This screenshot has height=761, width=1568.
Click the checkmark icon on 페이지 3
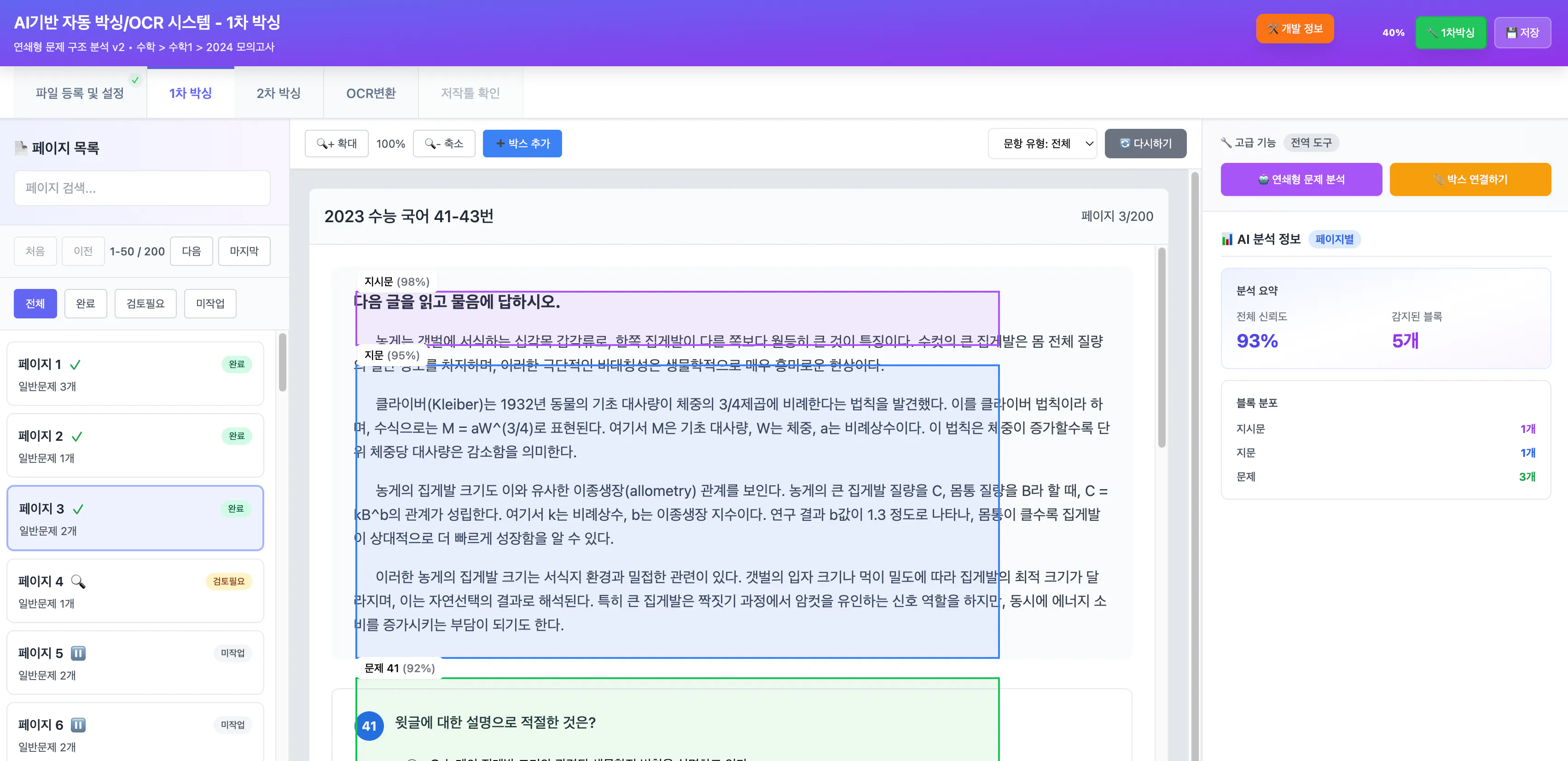pyautogui.click(x=78, y=509)
